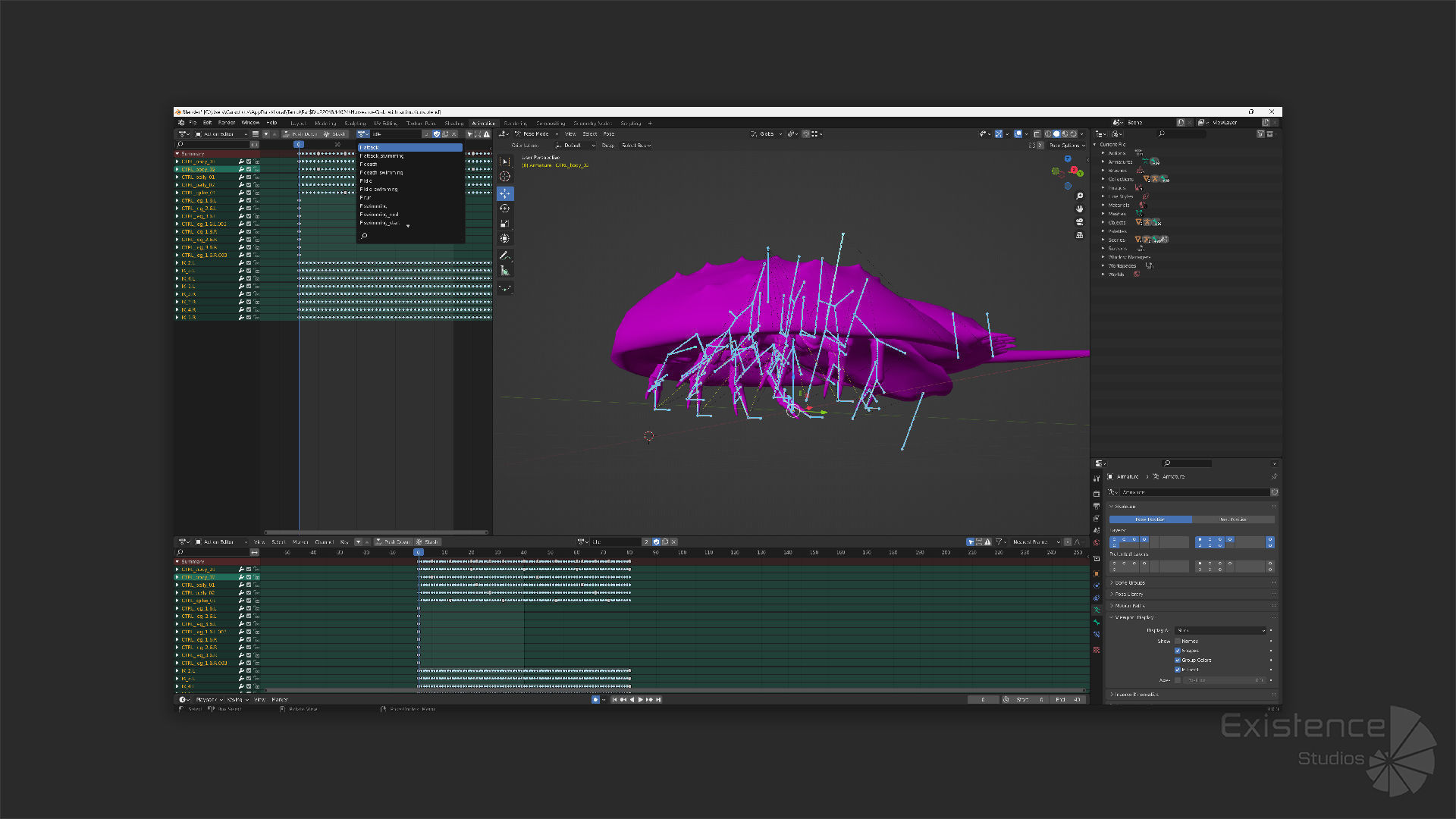The width and height of the screenshot is (1456, 819).
Task: Click the Z axis on navigation gizmo
Action: [x=1068, y=159]
